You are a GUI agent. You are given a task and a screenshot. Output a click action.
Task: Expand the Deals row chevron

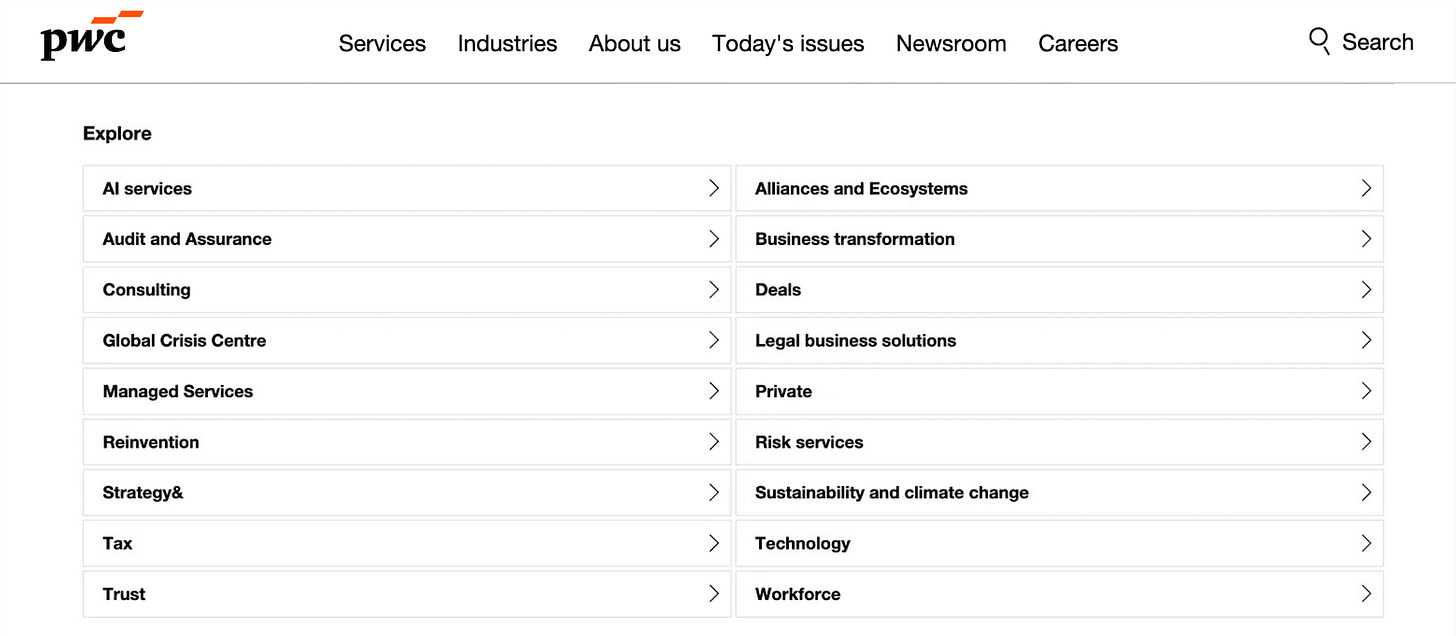(1366, 290)
